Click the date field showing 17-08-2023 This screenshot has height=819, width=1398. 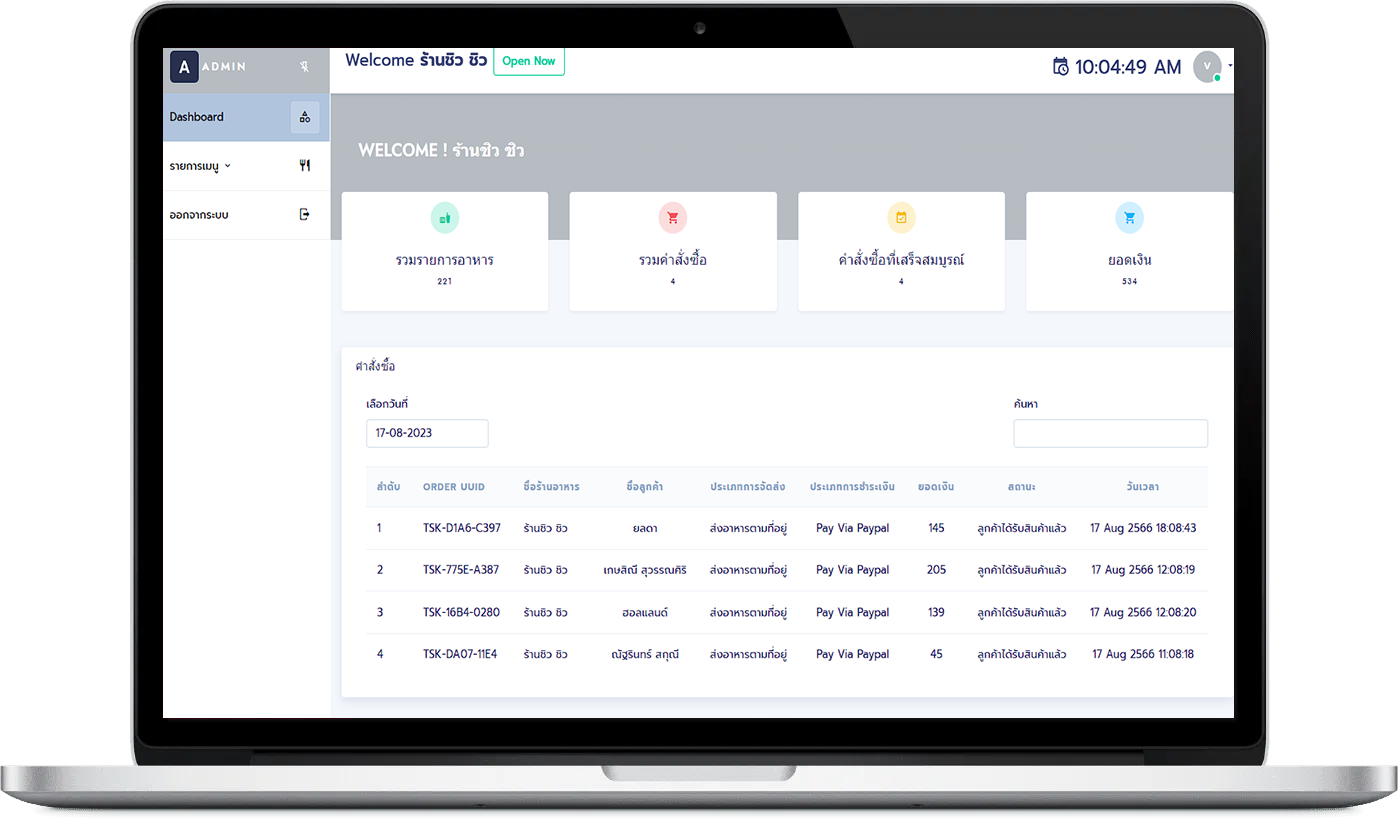[427, 433]
